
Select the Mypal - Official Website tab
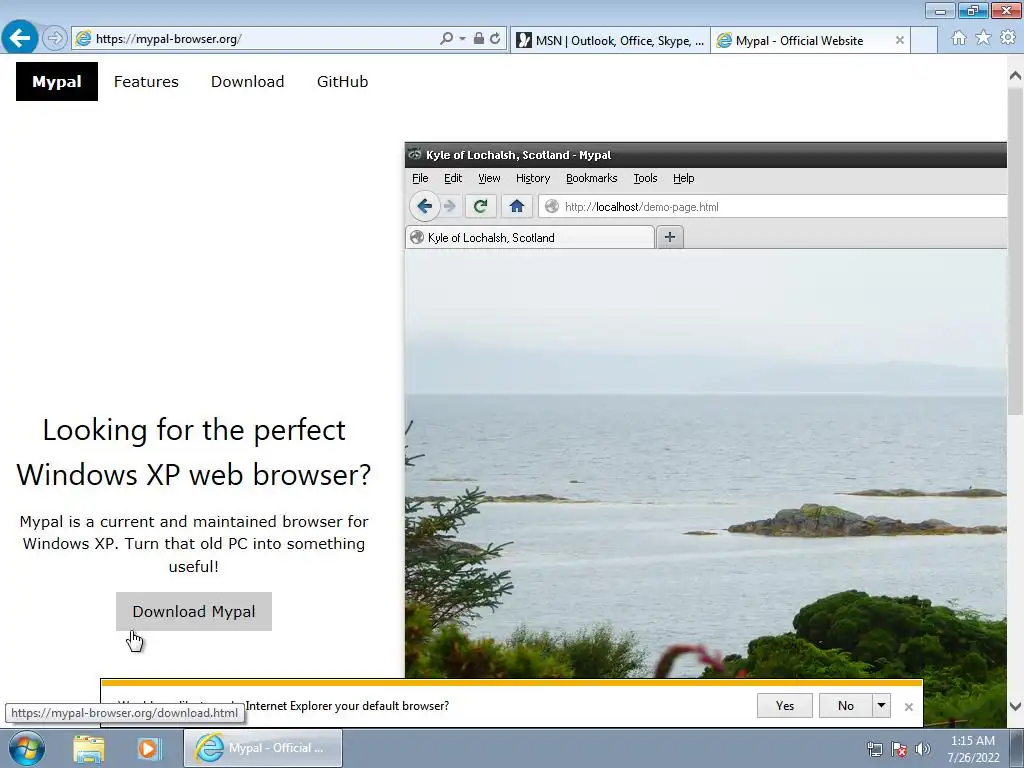point(800,40)
